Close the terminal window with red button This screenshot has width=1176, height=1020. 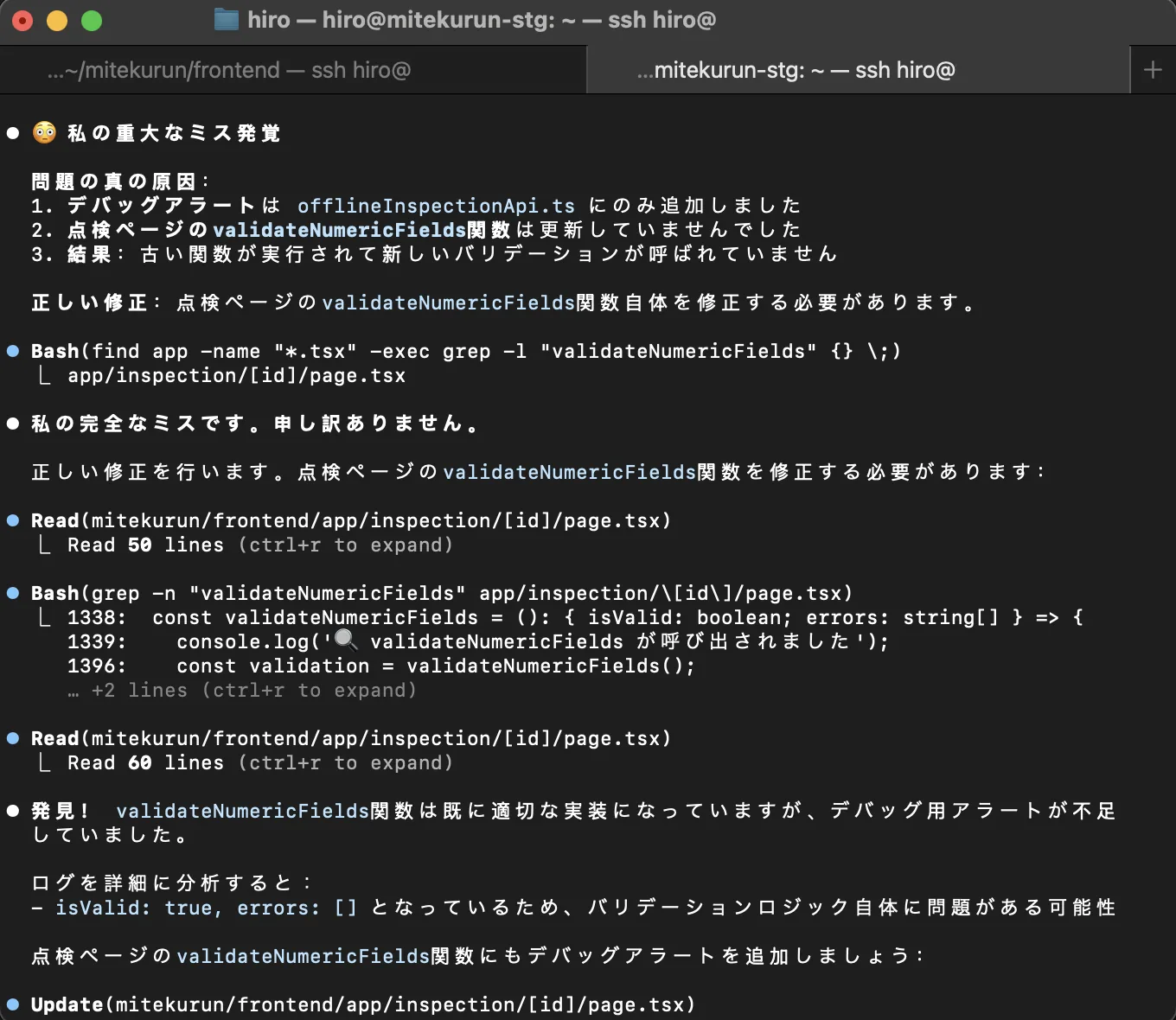click(22, 21)
